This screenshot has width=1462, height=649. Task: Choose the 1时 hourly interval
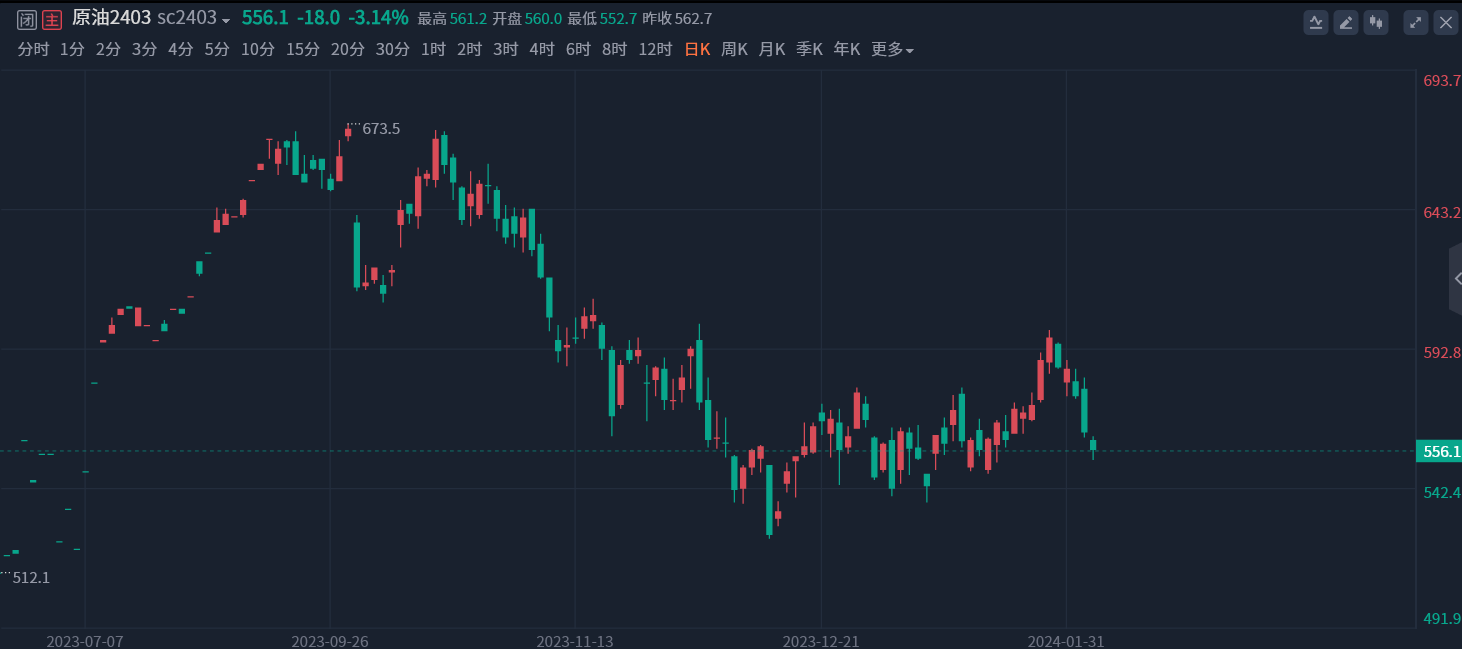433,49
